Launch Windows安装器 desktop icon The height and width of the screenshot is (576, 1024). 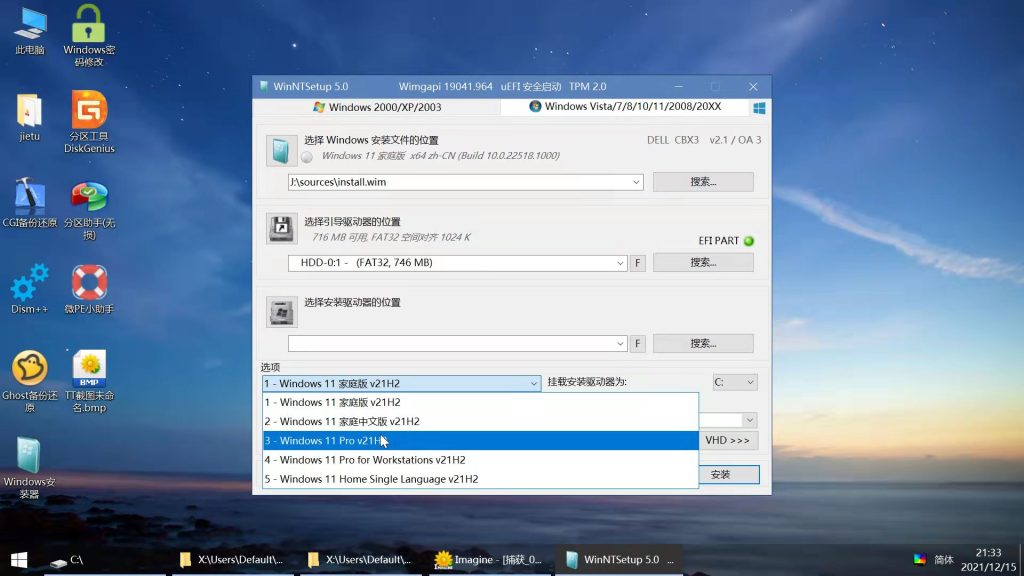click(29, 468)
